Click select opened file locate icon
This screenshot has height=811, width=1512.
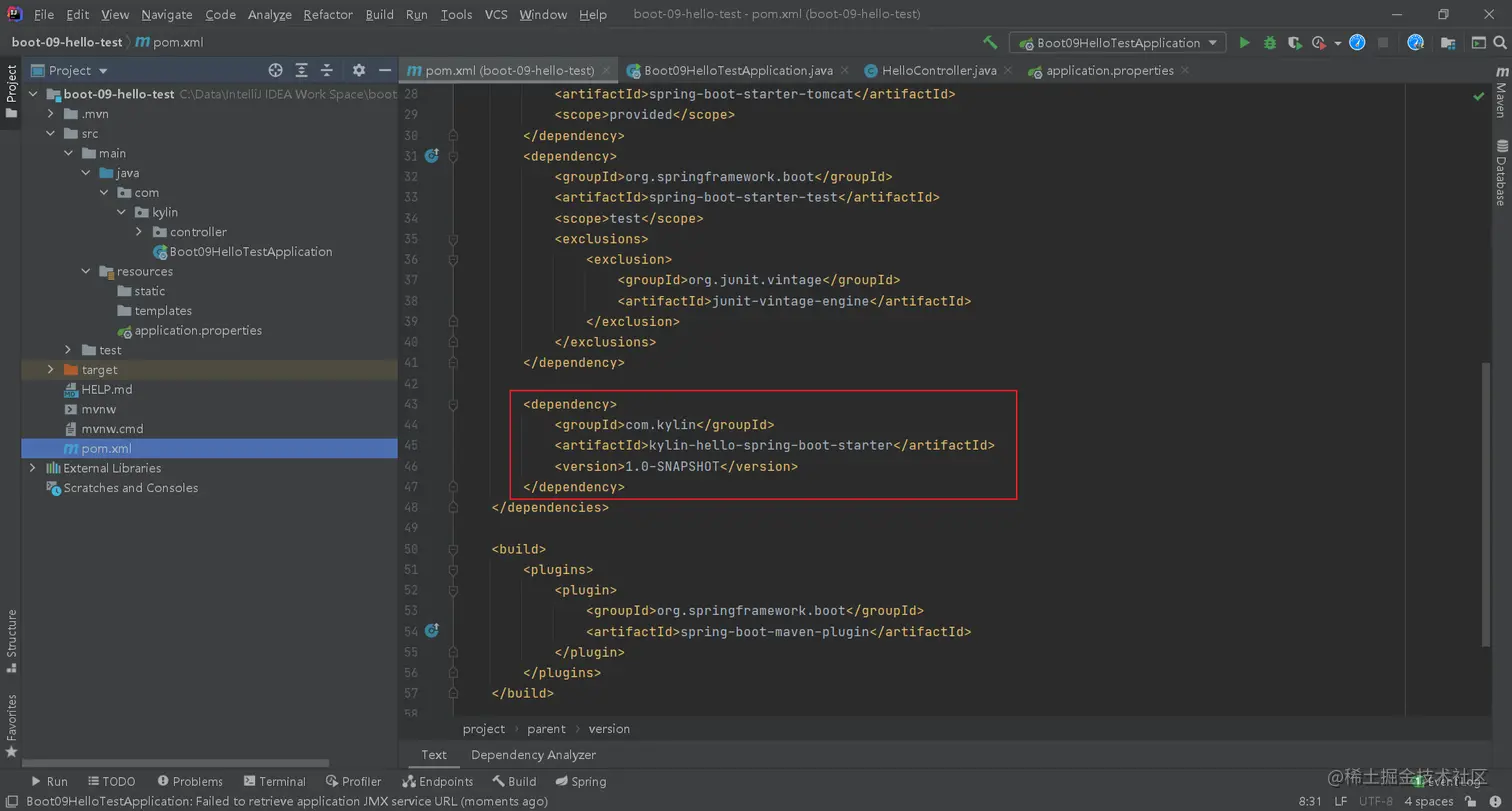click(276, 70)
